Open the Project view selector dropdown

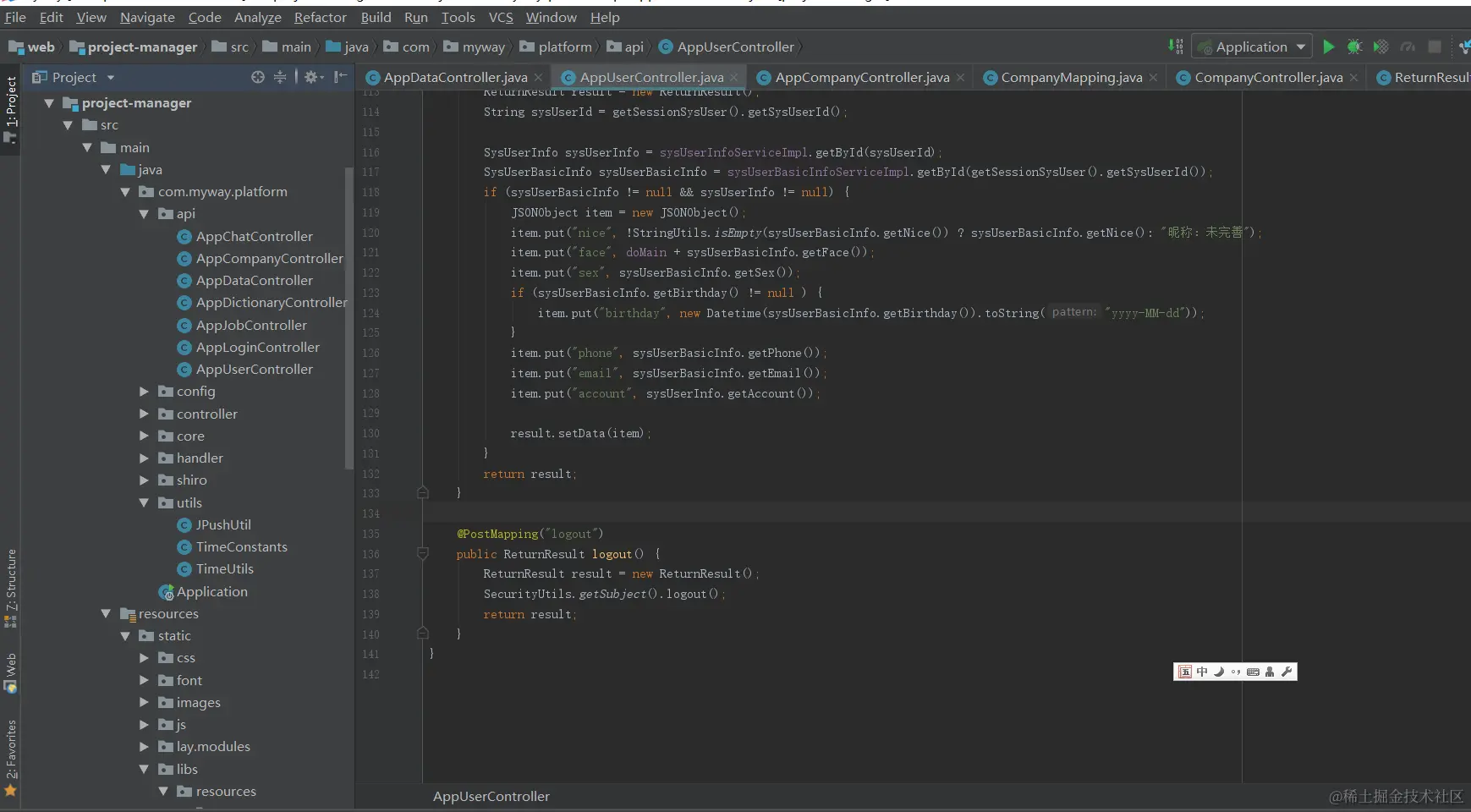point(74,77)
